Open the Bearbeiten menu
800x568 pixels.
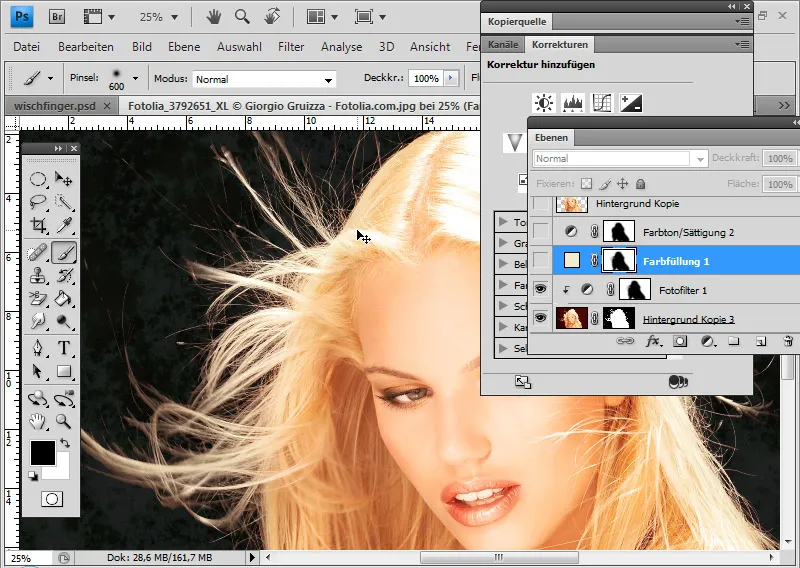(86, 46)
